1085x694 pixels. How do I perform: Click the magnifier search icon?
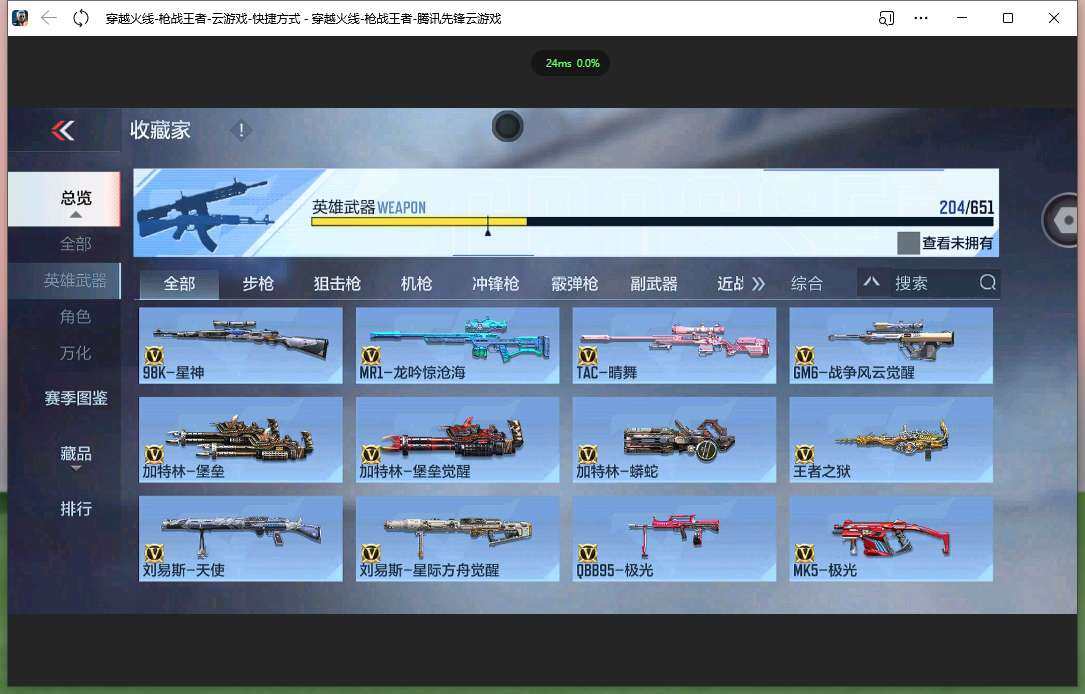(x=987, y=282)
